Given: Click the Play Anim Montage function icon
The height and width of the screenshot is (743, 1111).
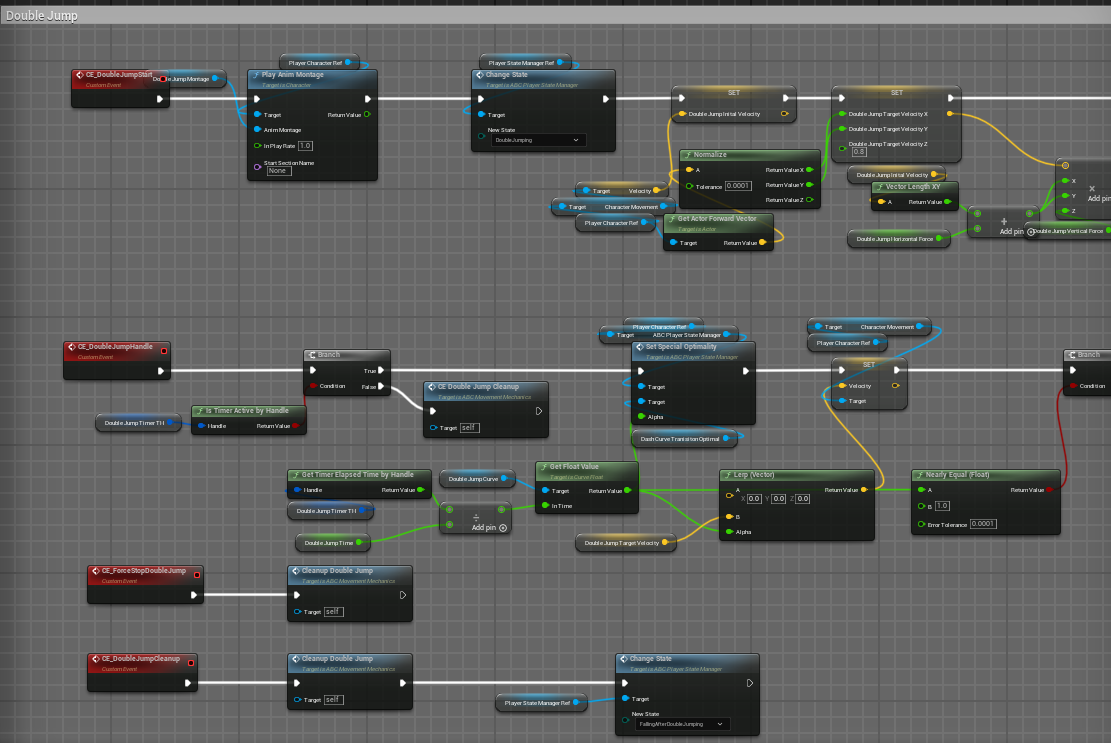Looking at the screenshot, I should 255,75.
